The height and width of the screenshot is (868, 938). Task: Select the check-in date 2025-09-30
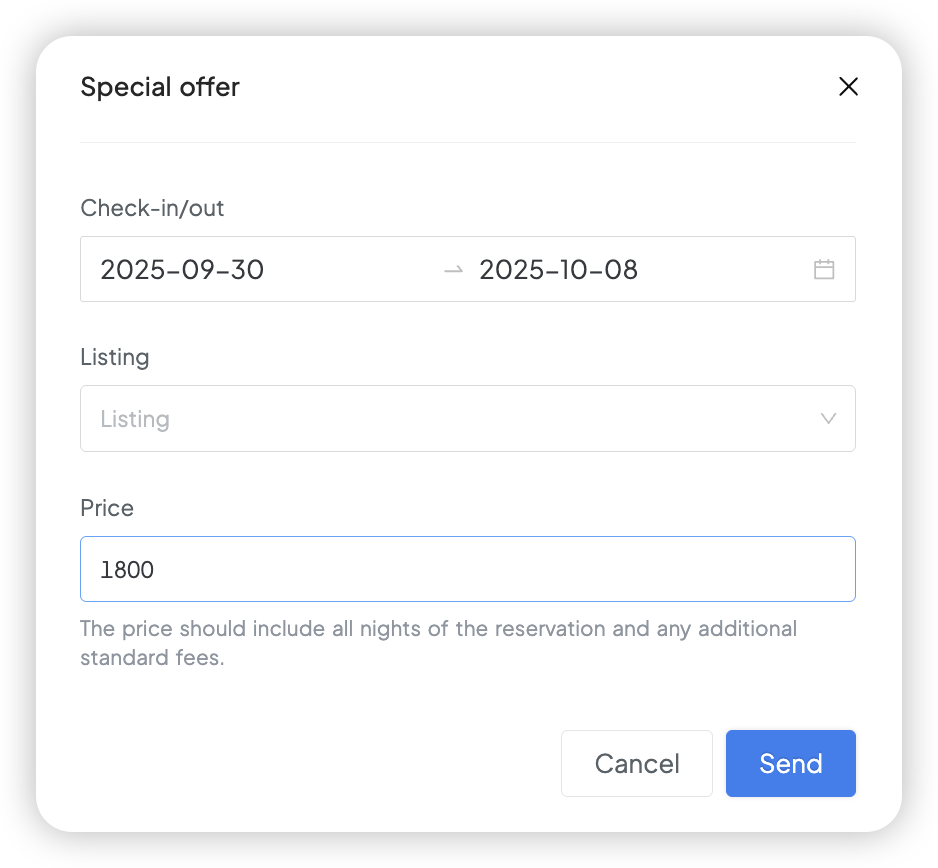[x=182, y=269]
